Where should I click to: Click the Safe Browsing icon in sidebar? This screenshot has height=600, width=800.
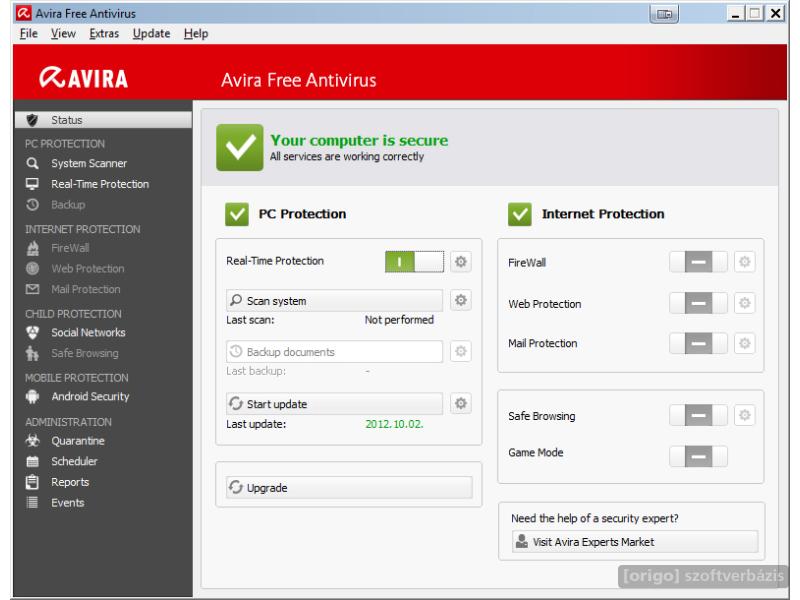(32, 353)
